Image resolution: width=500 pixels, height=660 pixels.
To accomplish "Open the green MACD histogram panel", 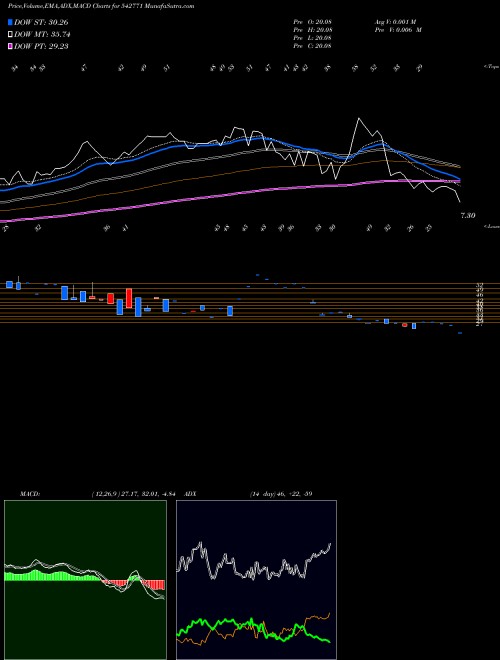I will pos(85,580).
